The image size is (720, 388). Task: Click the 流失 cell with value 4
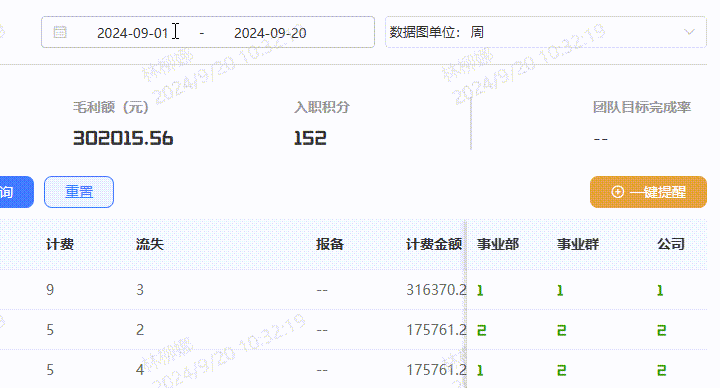[x=140, y=370]
